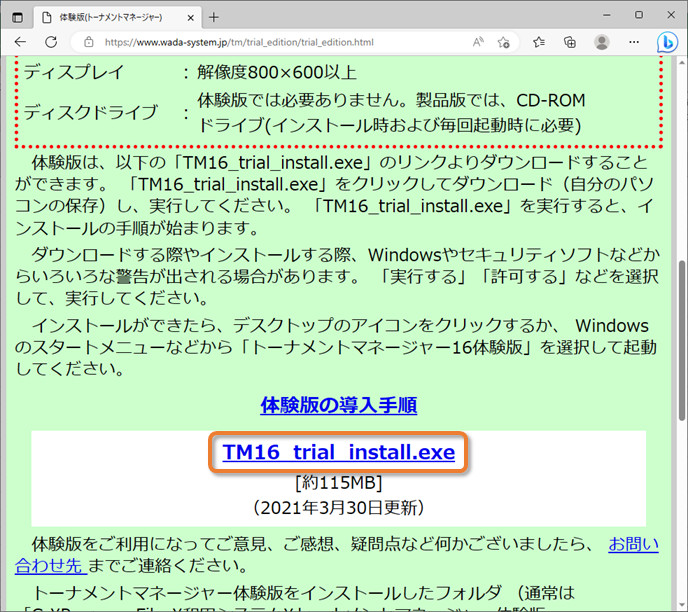Open the 体験版の導入手順 link
This screenshot has height=612, width=688.
coord(338,405)
